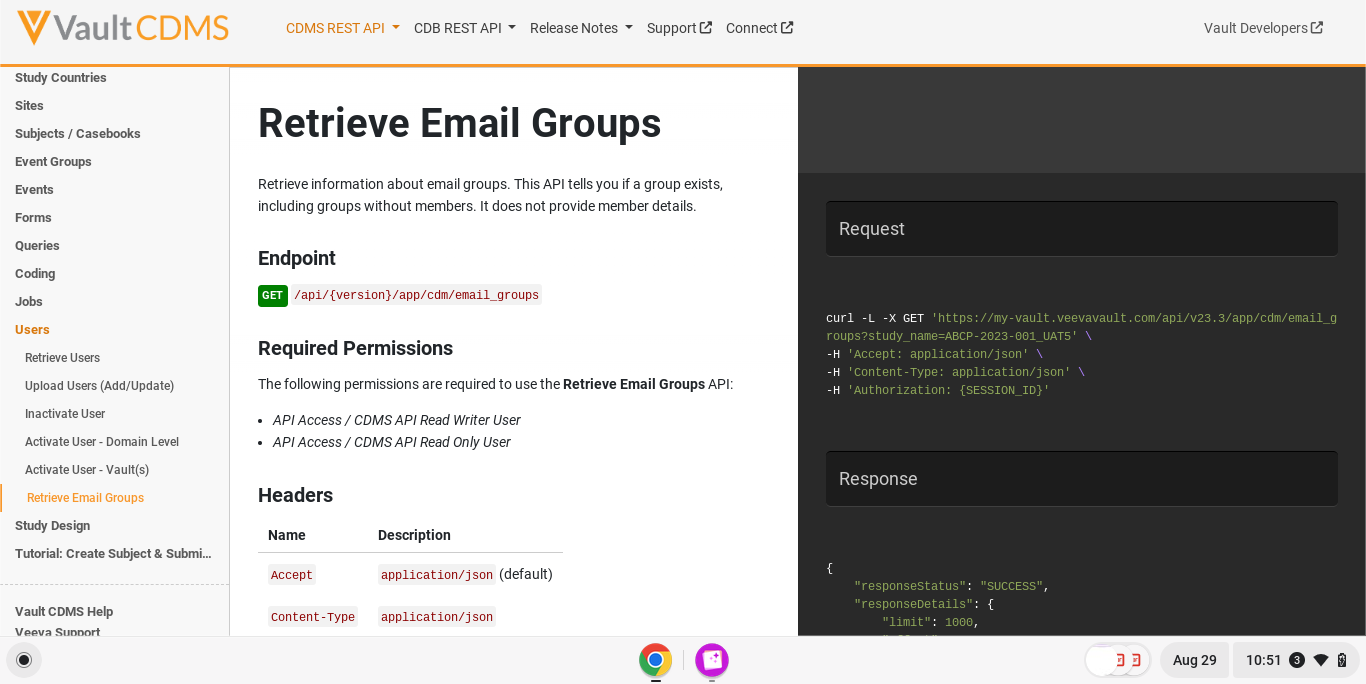Go to Vault Developers site
The image size is (1366, 684).
[x=1263, y=28]
